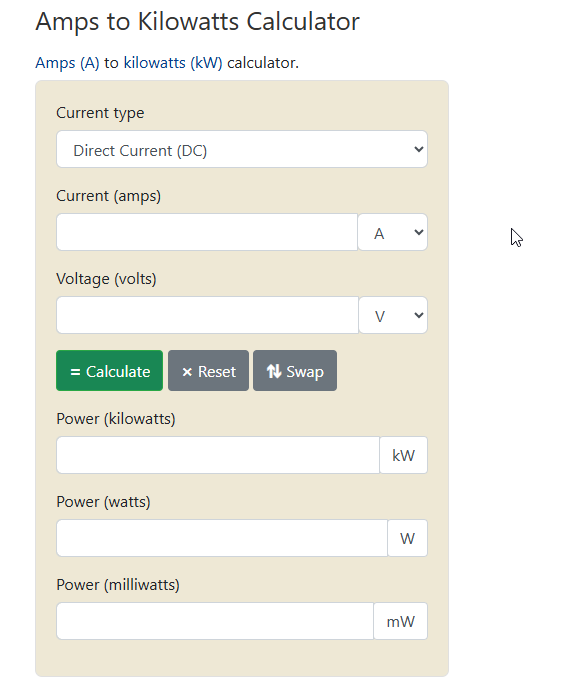Follow the Amps (A) link
This screenshot has width=569, height=688.
click(67, 63)
